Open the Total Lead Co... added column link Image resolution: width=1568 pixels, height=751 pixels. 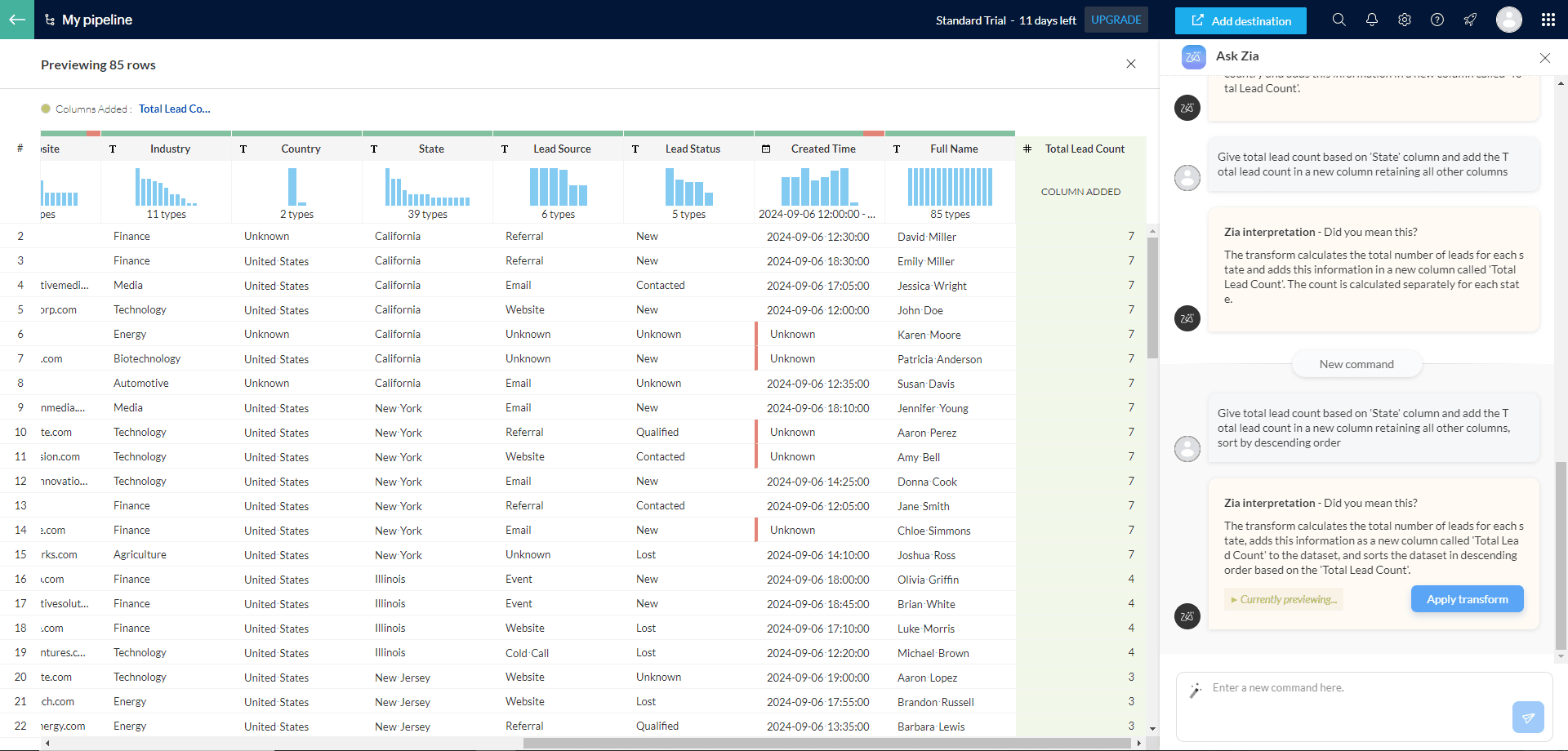pos(174,109)
